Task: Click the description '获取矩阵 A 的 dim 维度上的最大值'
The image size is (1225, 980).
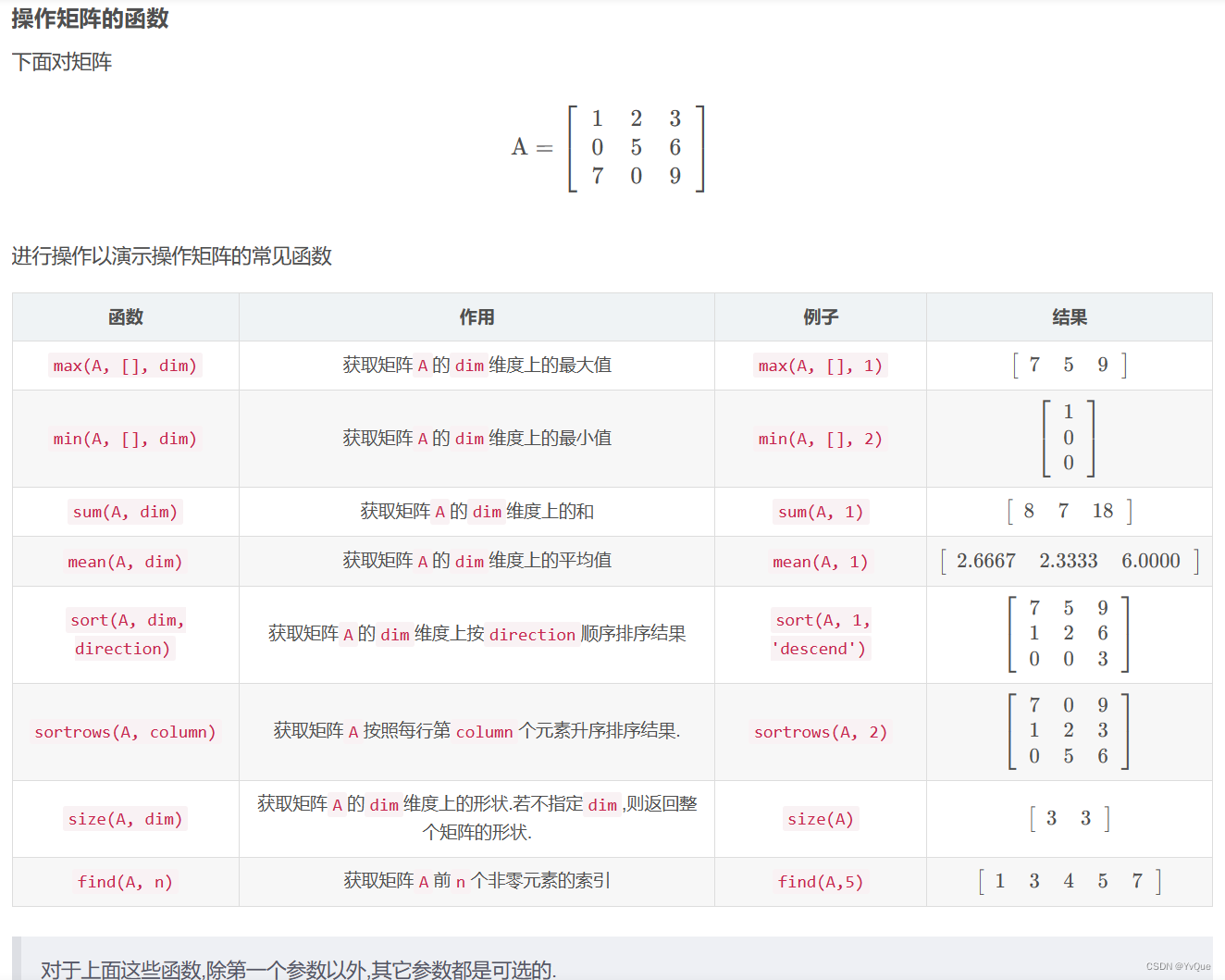Action: (x=476, y=366)
